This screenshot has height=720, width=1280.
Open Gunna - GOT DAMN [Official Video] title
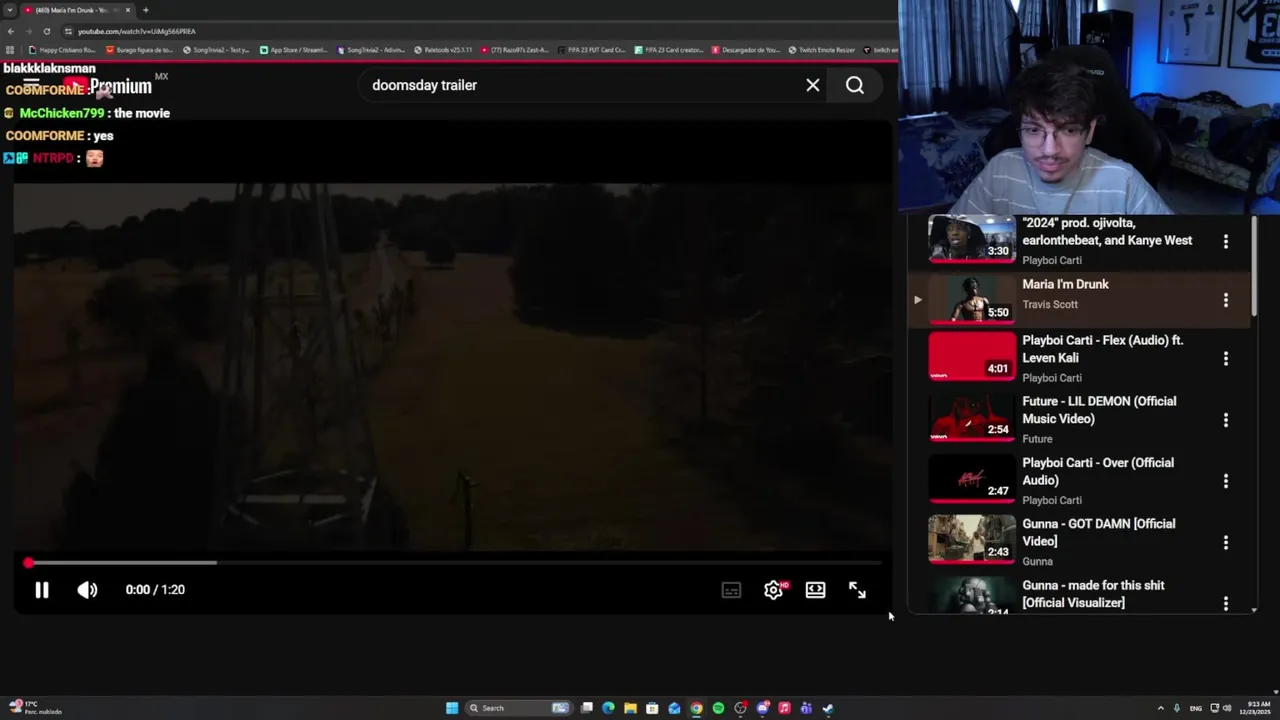[x=1098, y=532]
